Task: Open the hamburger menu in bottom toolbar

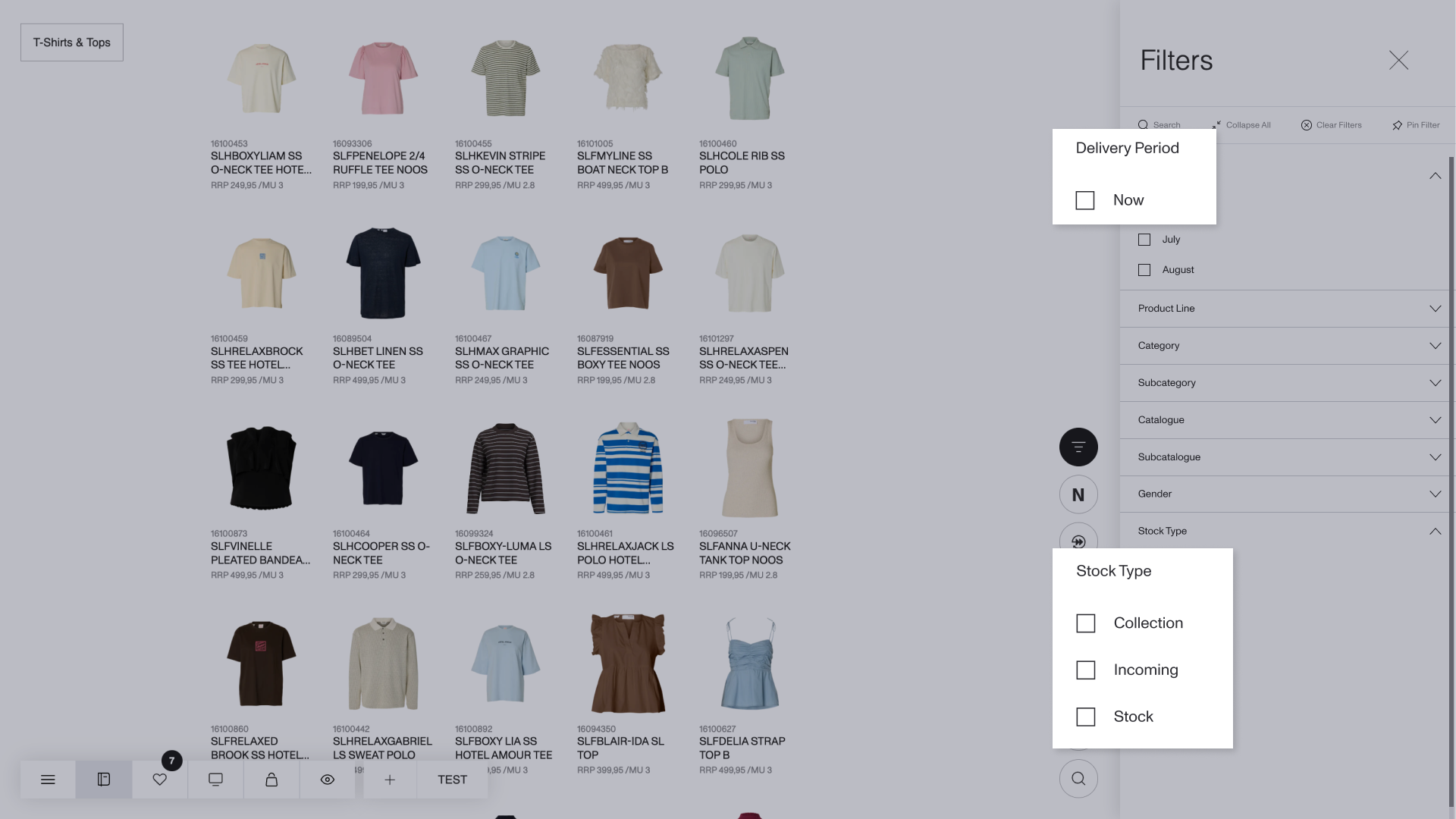Action: pos(48,780)
